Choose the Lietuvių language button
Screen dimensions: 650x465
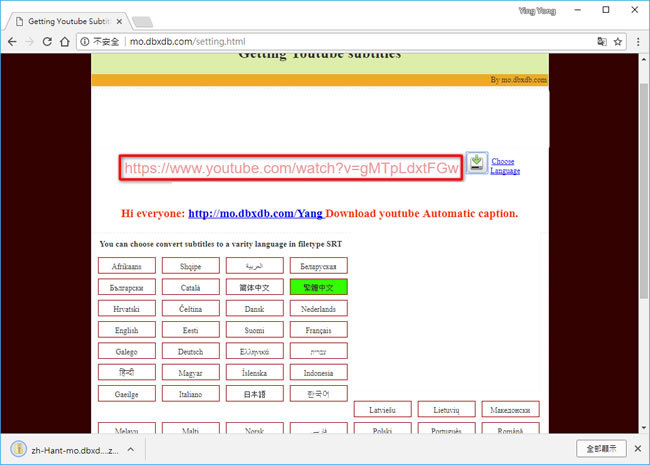pyautogui.click(x=446, y=409)
